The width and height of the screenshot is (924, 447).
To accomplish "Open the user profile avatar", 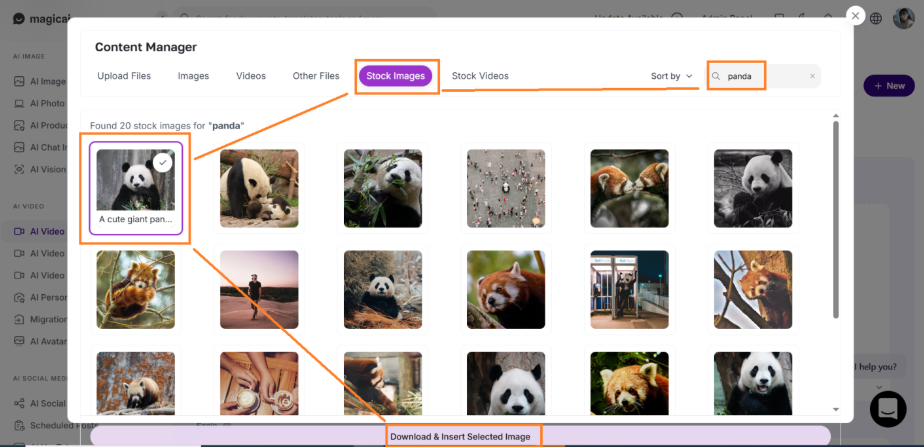I will pyautogui.click(x=903, y=18).
